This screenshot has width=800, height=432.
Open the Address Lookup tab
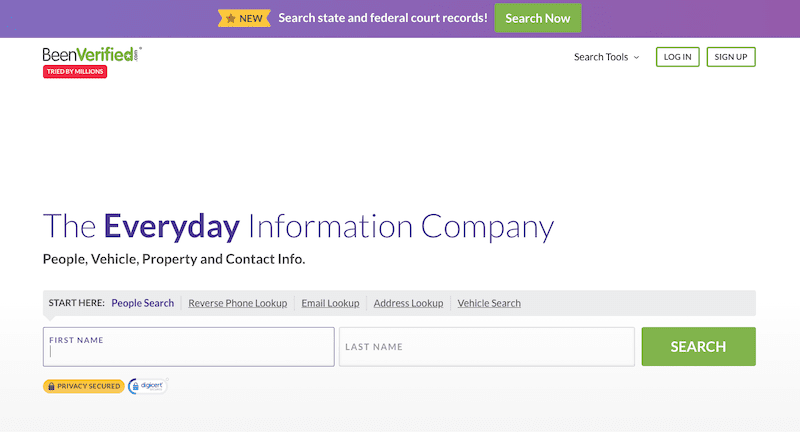(x=408, y=303)
